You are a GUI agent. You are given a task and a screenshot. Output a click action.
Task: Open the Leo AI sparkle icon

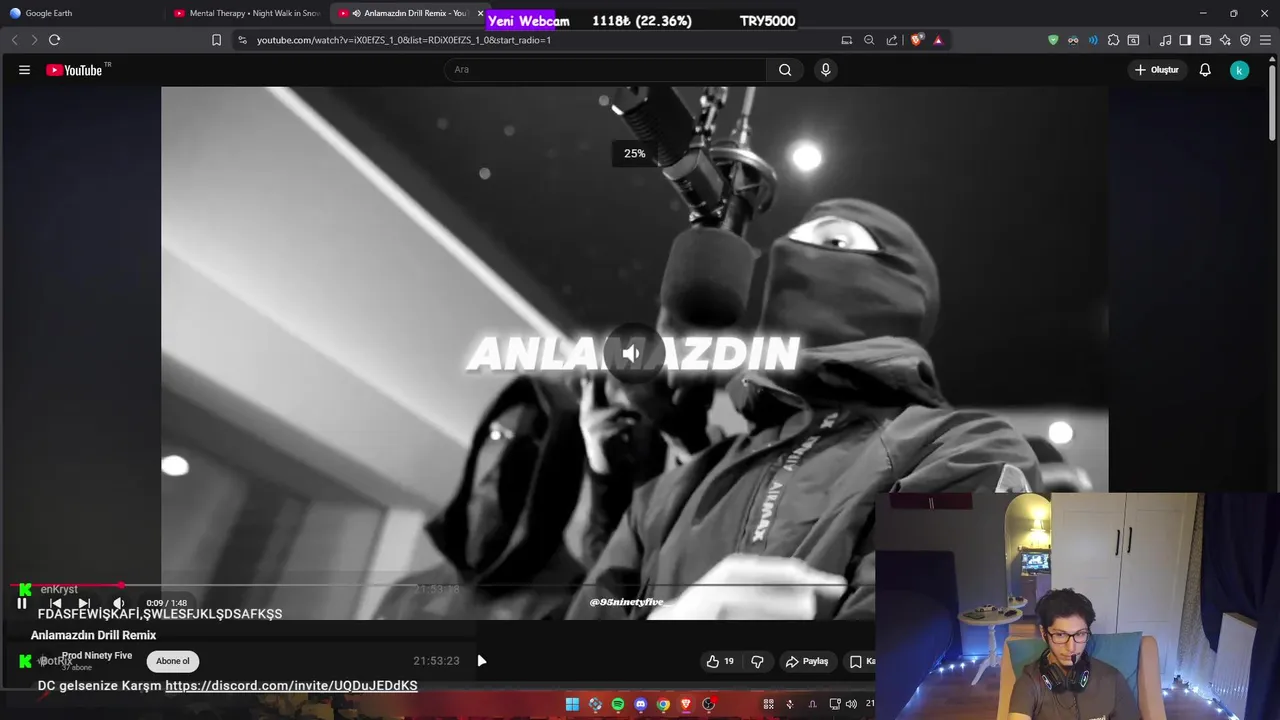coord(1225,40)
